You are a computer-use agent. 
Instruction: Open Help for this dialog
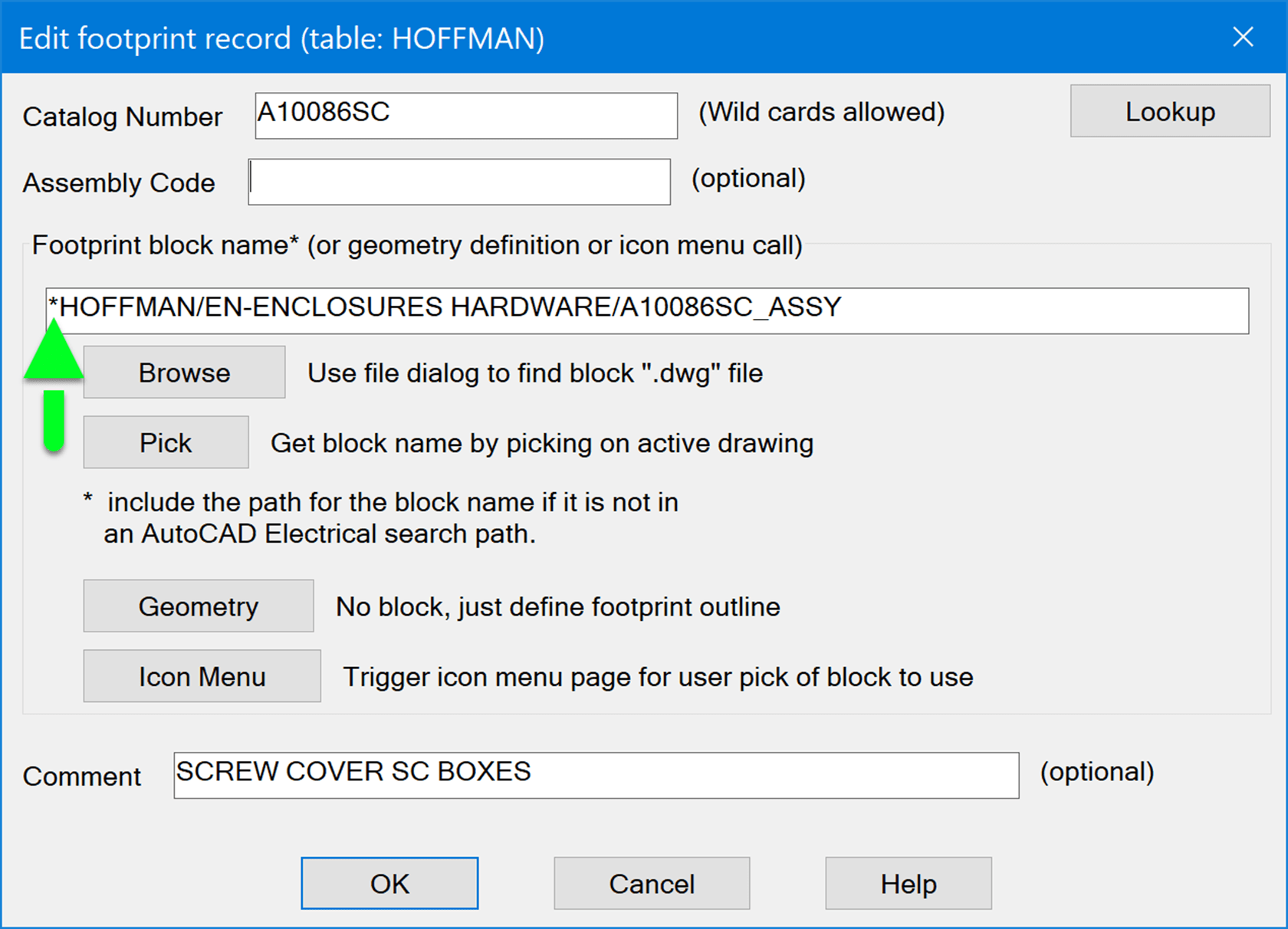click(x=909, y=884)
